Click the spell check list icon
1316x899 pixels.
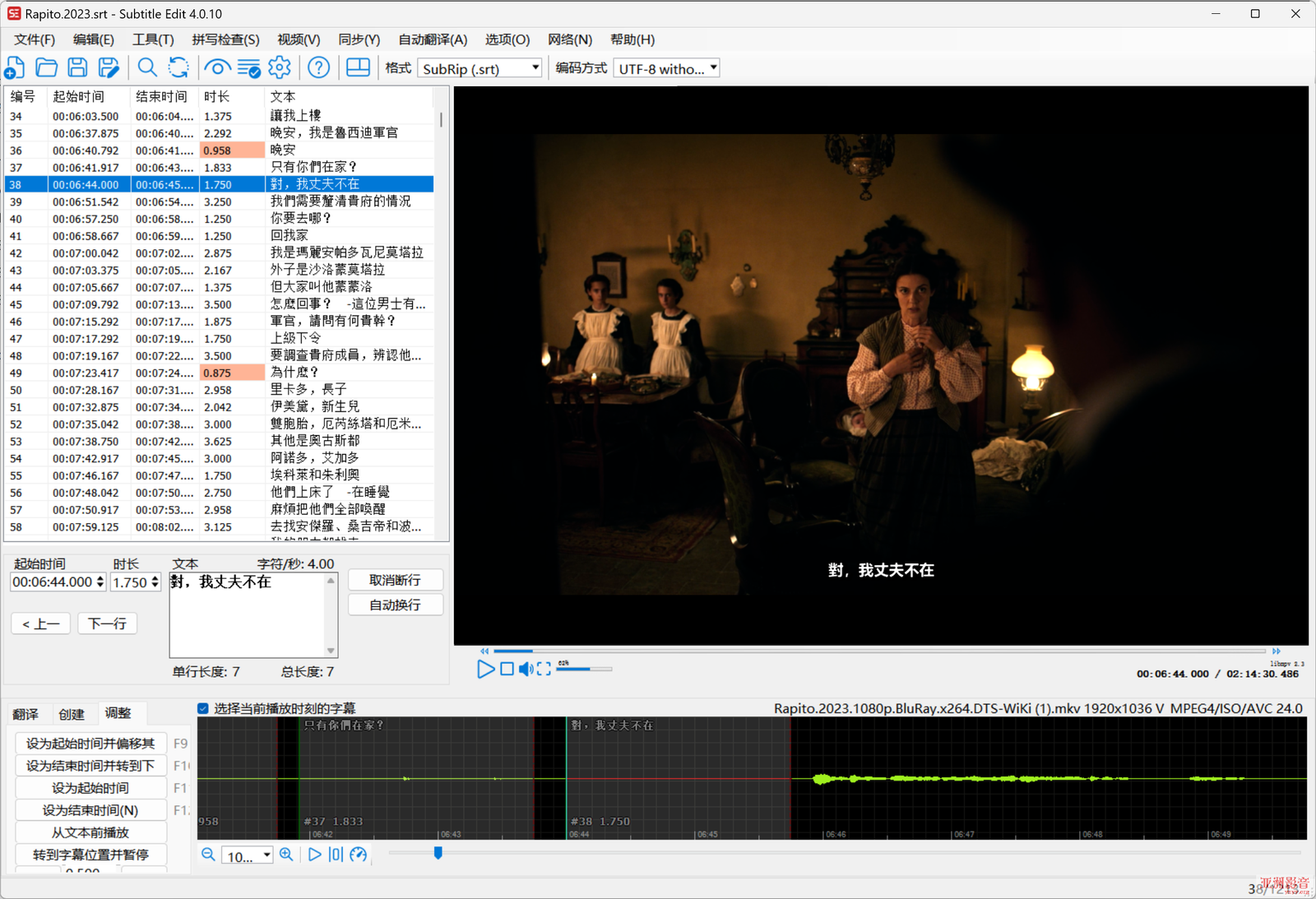click(248, 67)
